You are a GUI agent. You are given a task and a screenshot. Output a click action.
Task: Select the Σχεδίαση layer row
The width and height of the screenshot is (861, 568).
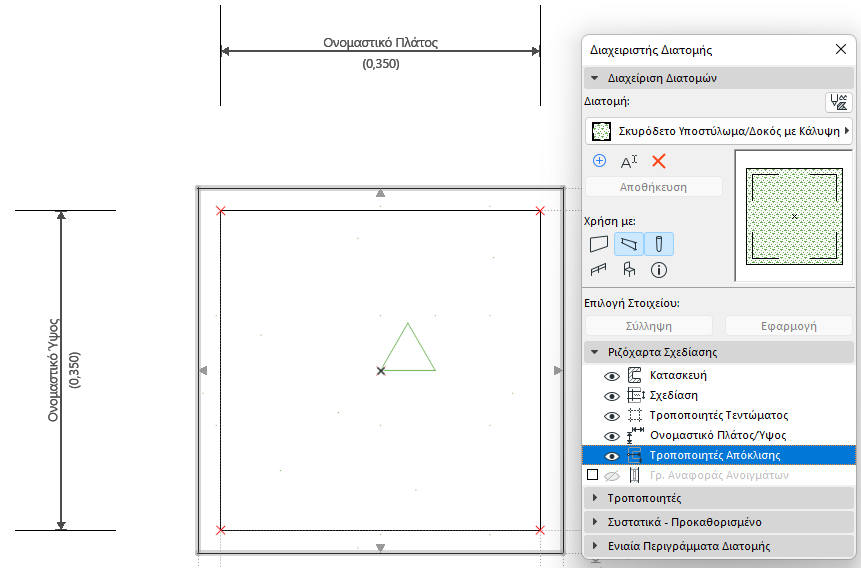pyautogui.click(x=719, y=395)
